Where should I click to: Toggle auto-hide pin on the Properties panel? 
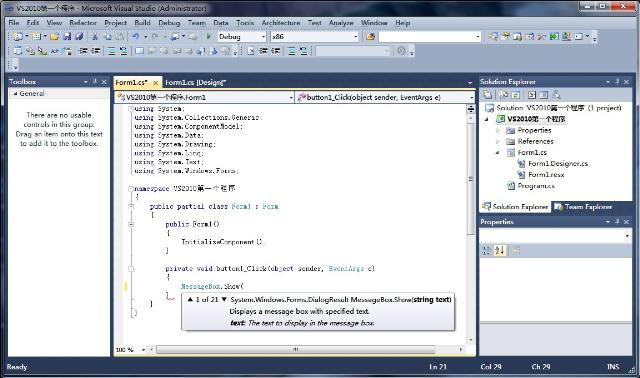617,222
